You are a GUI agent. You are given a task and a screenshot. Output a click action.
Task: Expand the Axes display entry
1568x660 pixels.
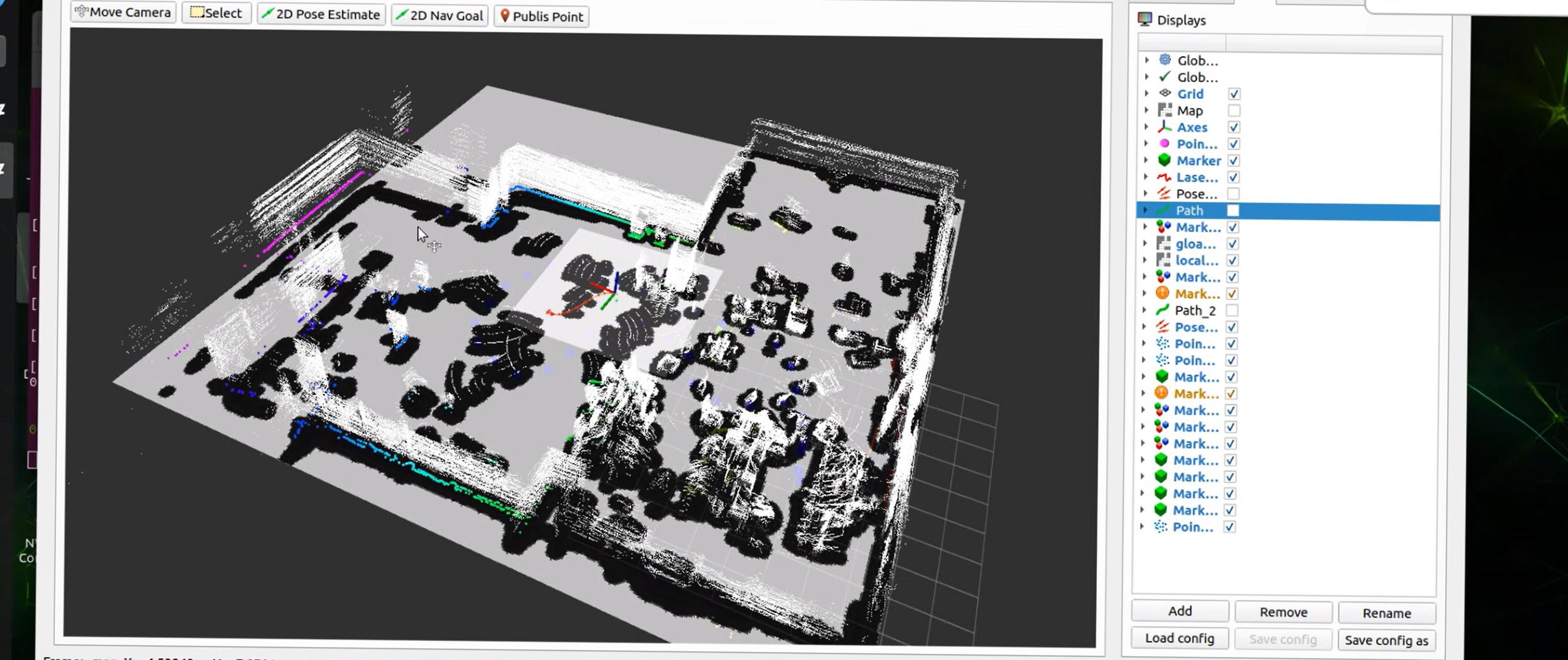click(x=1147, y=127)
